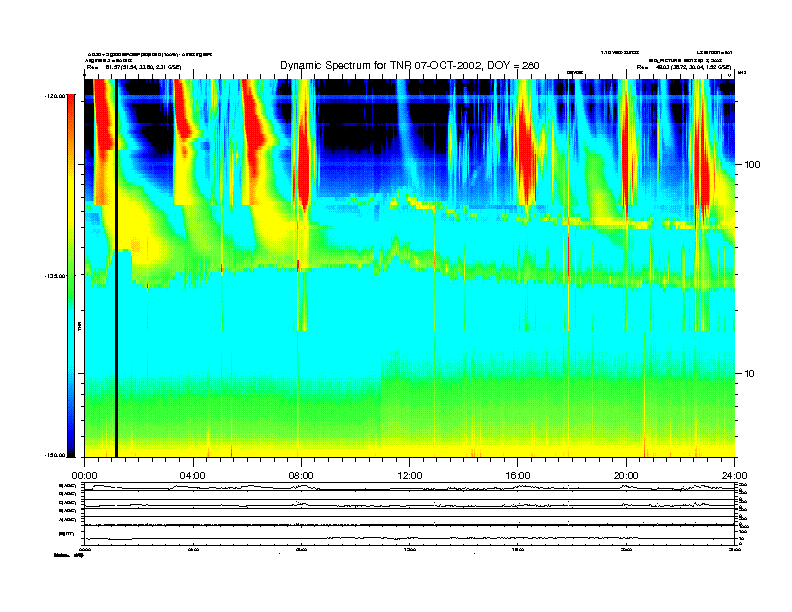Select the 04:00 time axis label of the main spectrum

(x=193, y=476)
